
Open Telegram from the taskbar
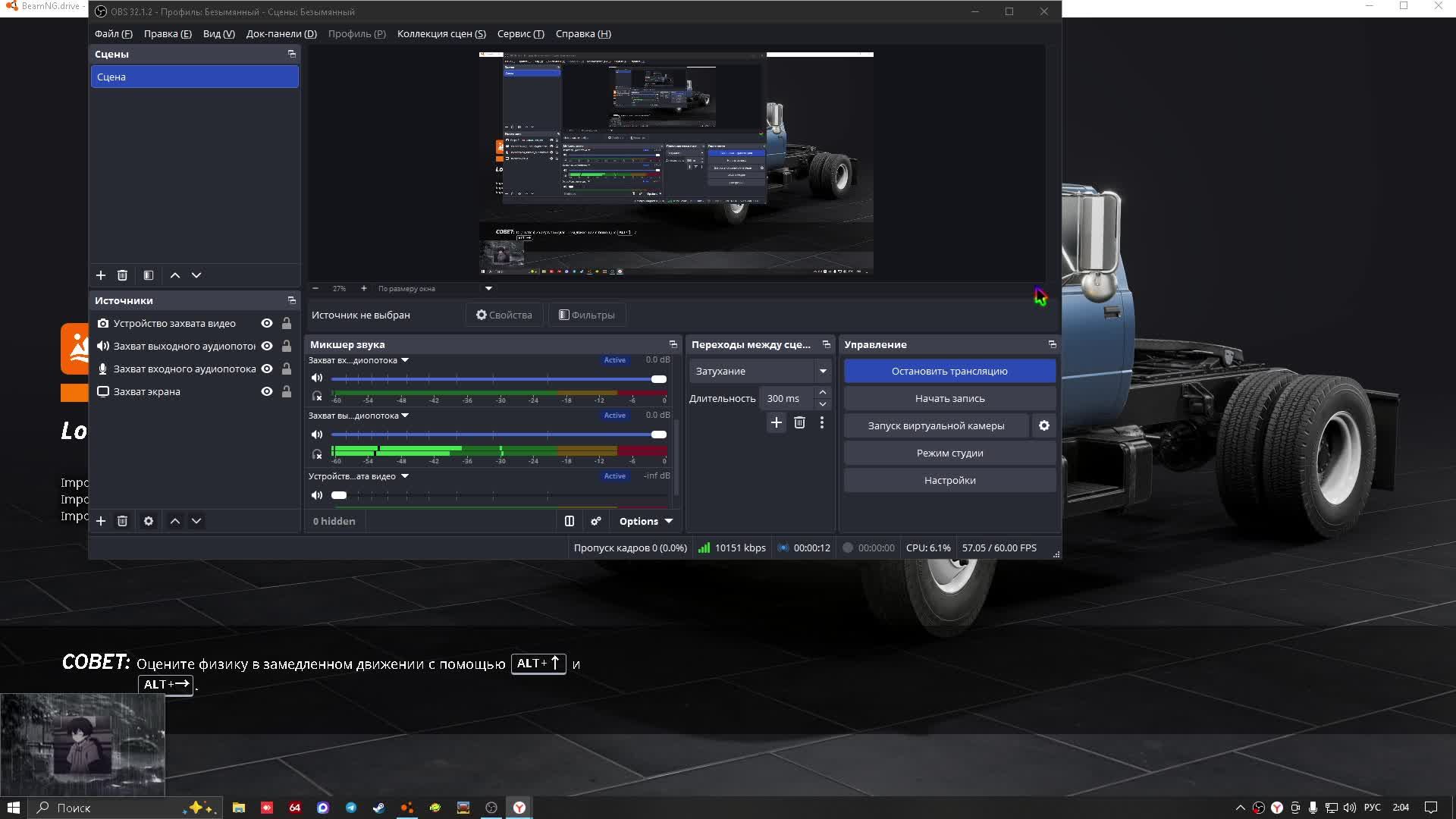[351, 808]
